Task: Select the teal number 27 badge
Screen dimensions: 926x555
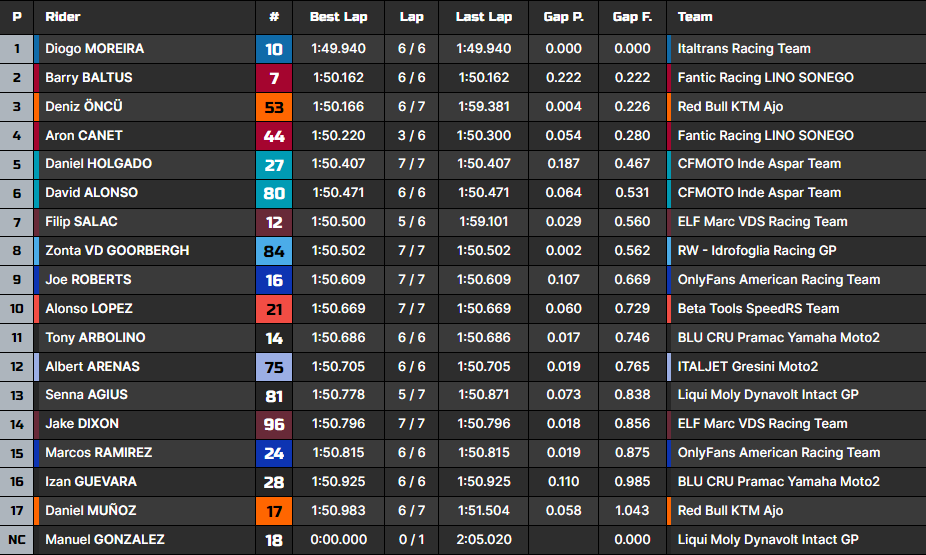Action: pos(274,165)
